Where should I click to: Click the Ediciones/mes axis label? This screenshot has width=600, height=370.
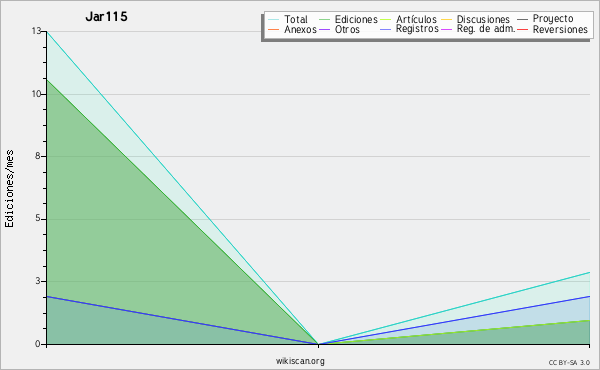(x=9, y=189)
